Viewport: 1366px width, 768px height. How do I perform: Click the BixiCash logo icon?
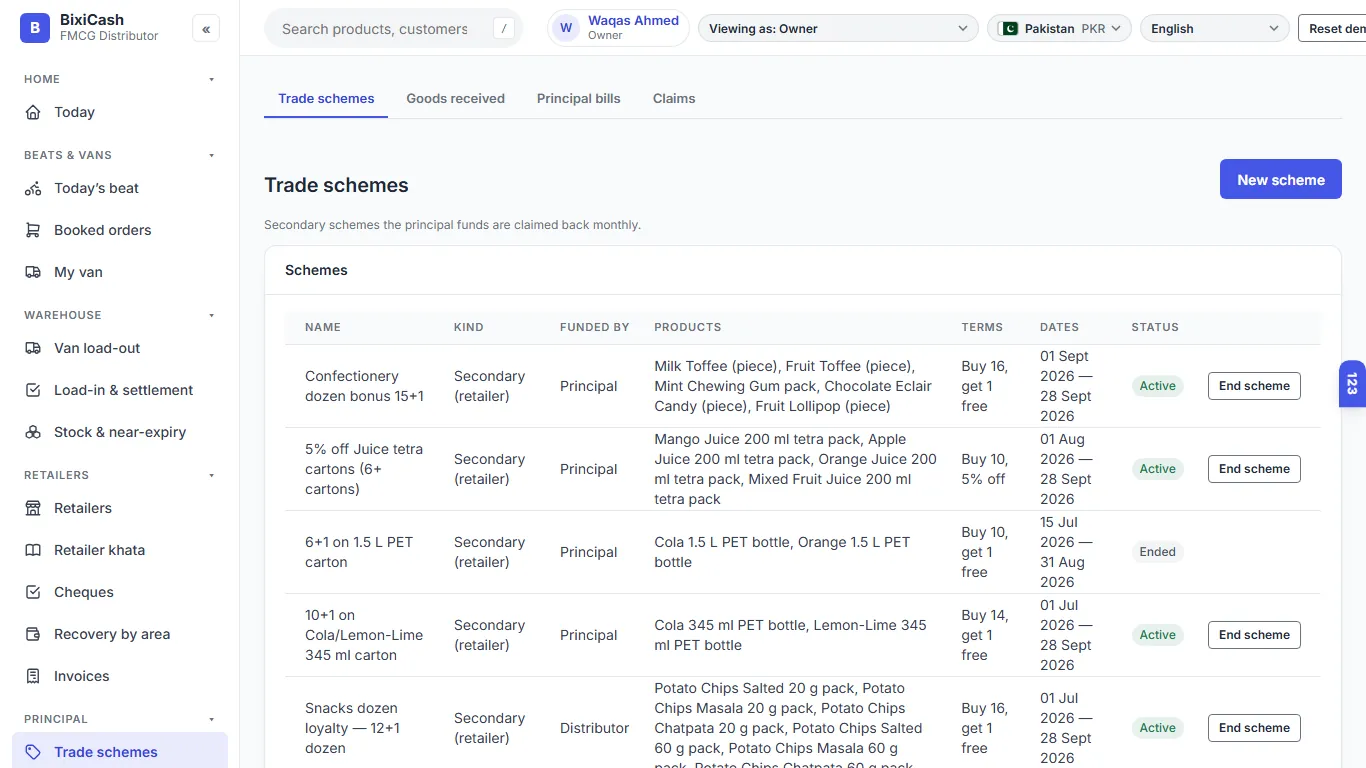[x=34, y=29]
